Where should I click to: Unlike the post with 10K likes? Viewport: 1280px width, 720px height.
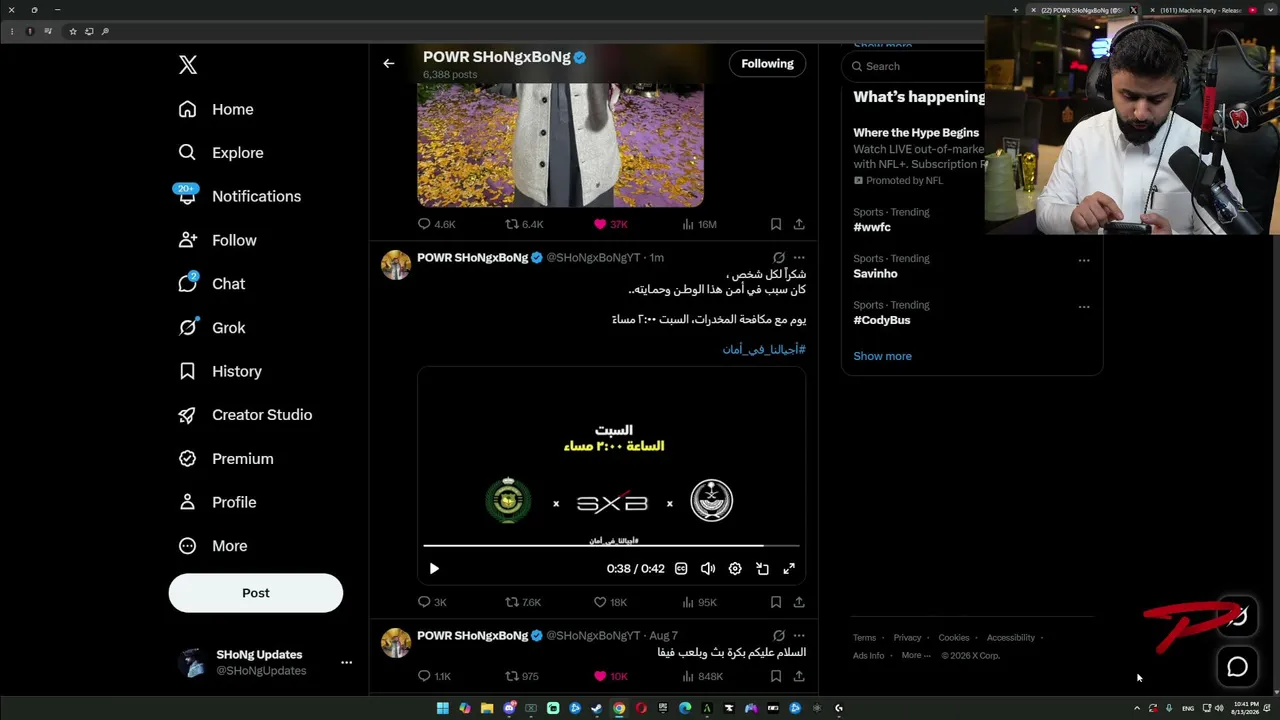click(610, 676)
